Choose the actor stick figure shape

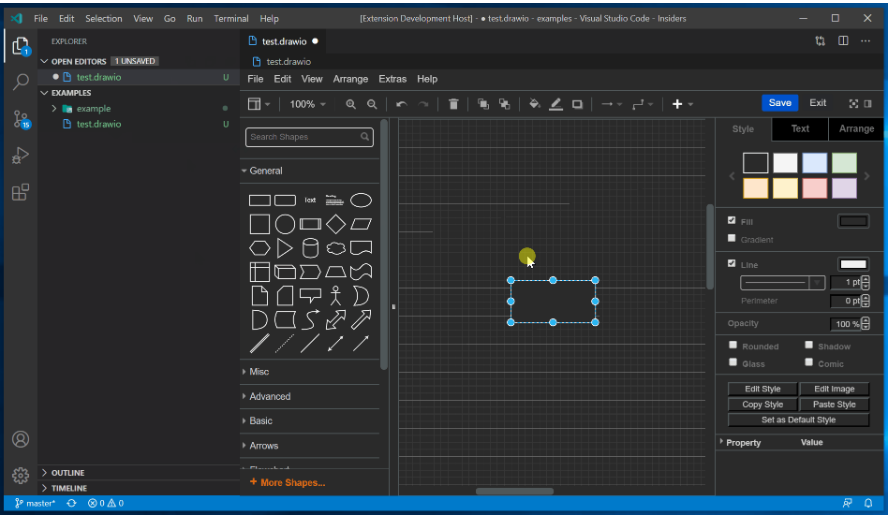[336, 295]
